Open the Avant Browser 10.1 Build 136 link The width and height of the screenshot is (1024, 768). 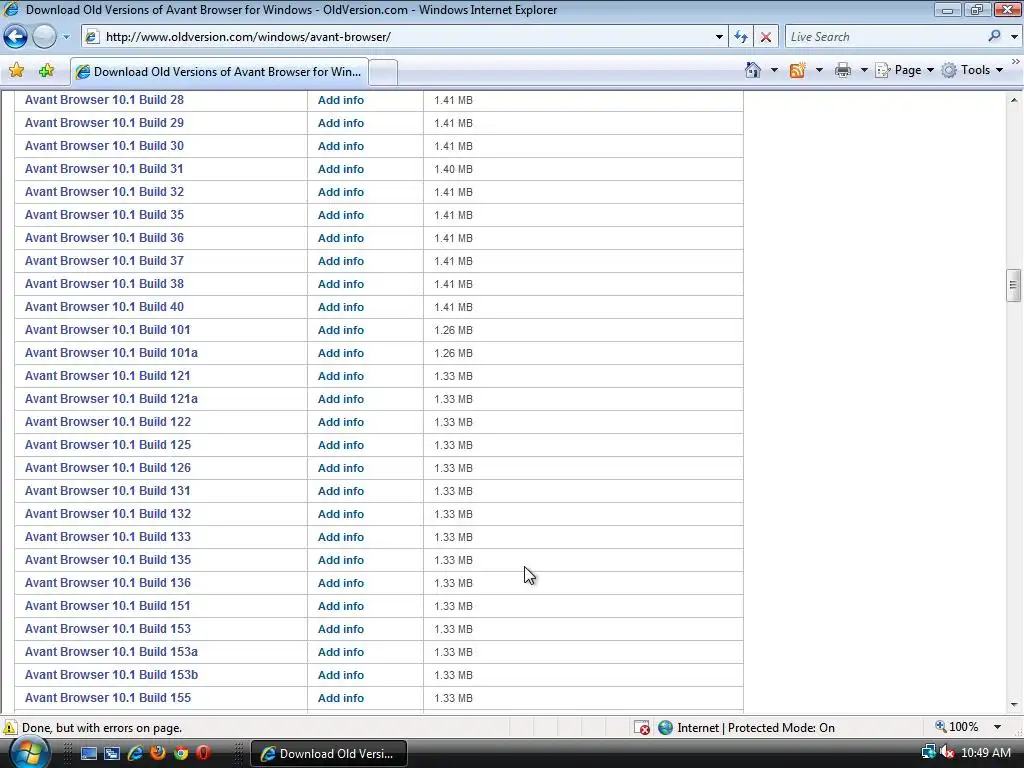[108, 583]
